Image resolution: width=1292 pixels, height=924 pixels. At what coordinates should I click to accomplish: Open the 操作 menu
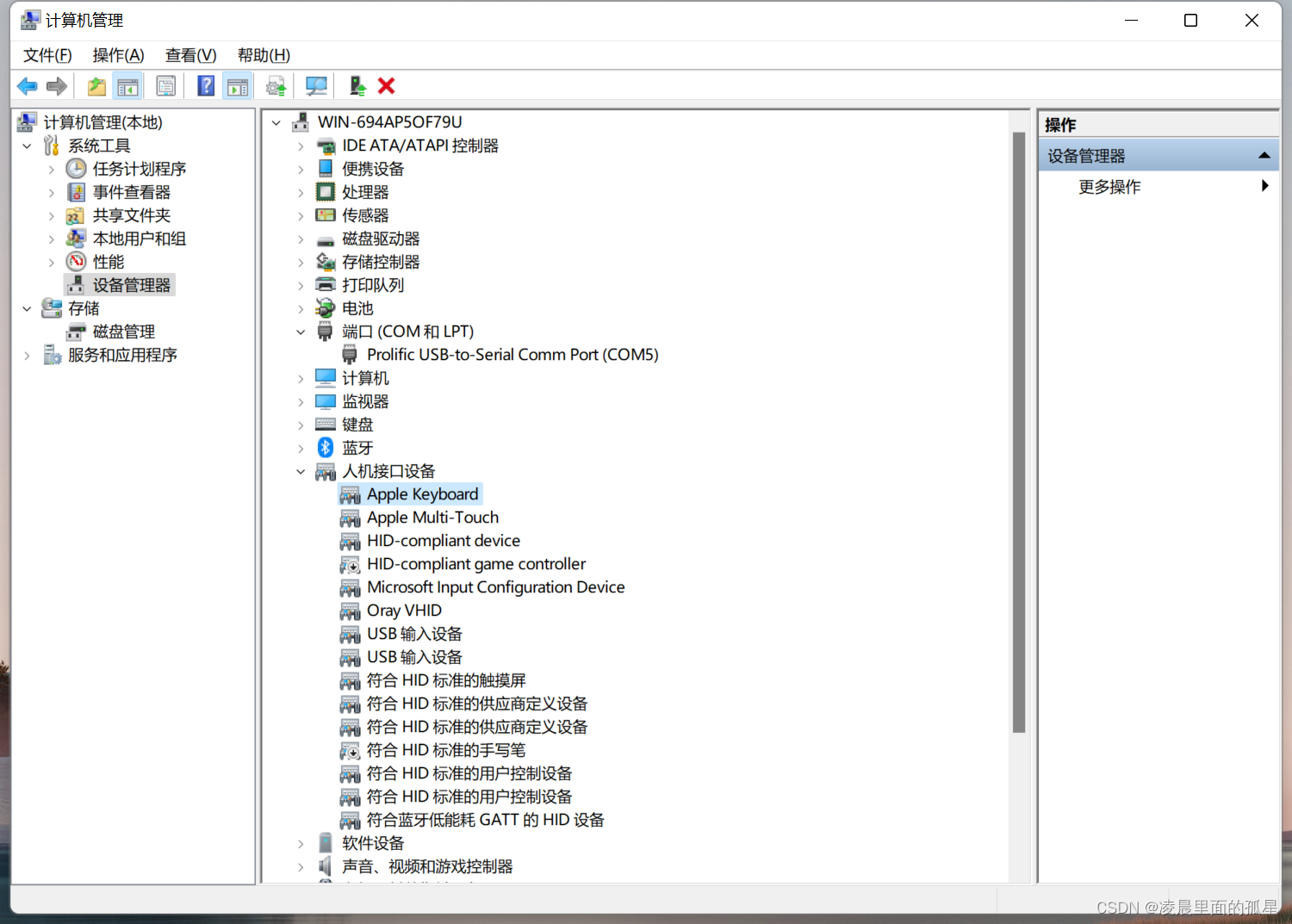point(118,55)
